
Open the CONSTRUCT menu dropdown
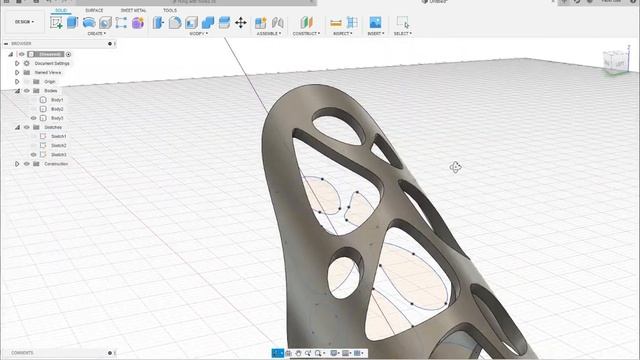pos(306,33)
